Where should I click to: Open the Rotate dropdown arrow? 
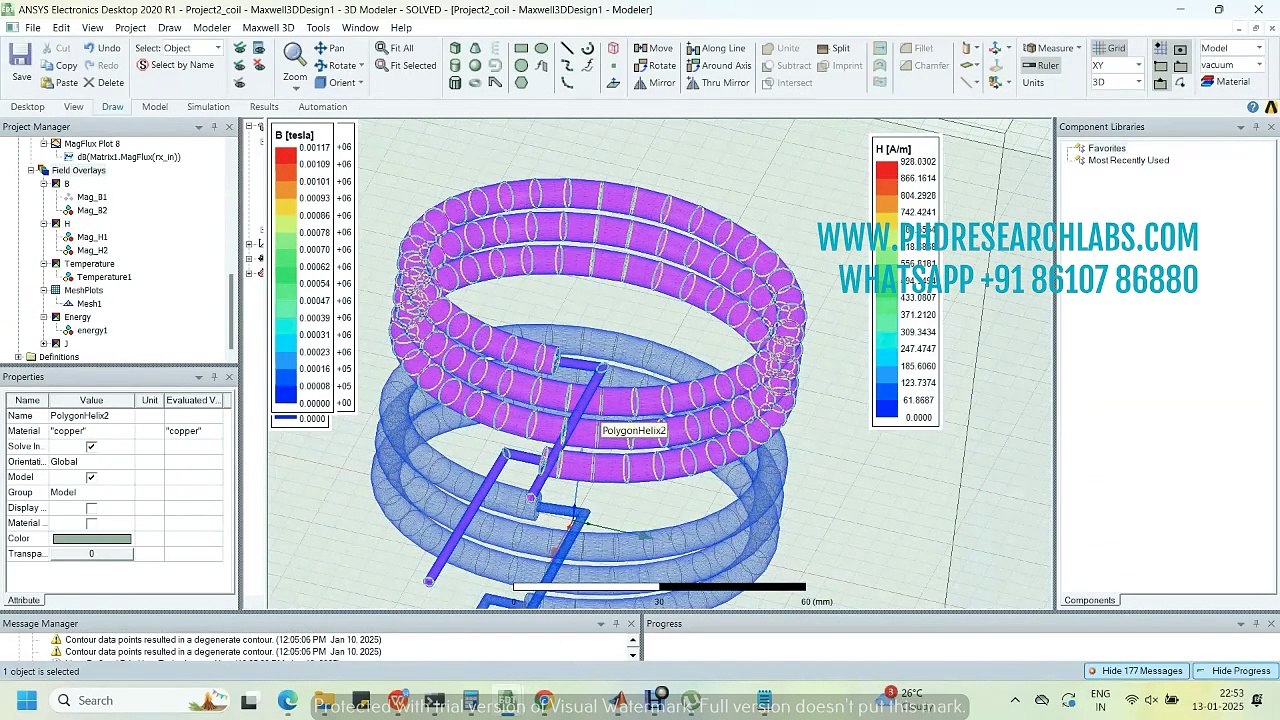point(361,66)
